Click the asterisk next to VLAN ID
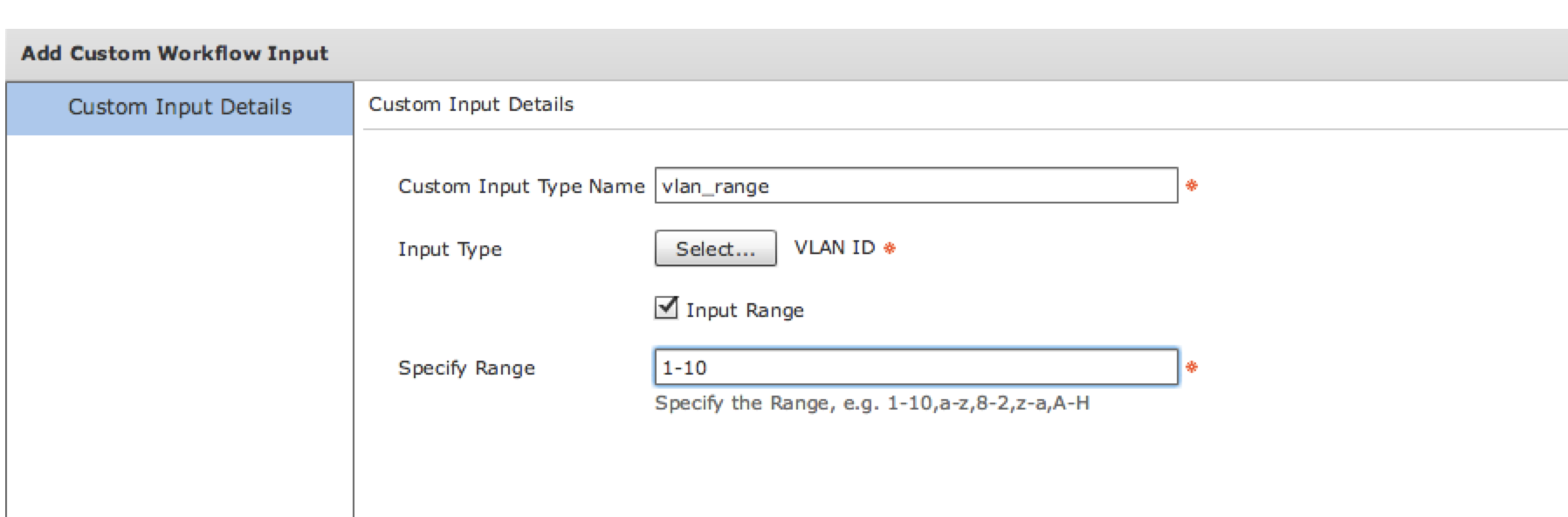This screenshot has width=1568, height=517. (890, 248)
